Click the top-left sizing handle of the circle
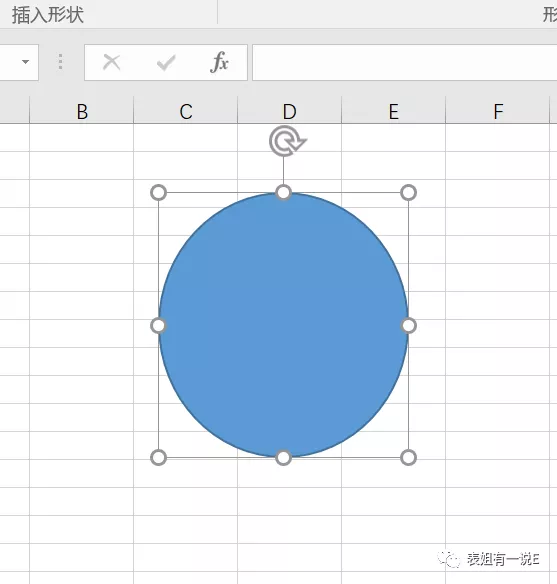The width and height of the screenshot is (557, 584). [159, 193]
